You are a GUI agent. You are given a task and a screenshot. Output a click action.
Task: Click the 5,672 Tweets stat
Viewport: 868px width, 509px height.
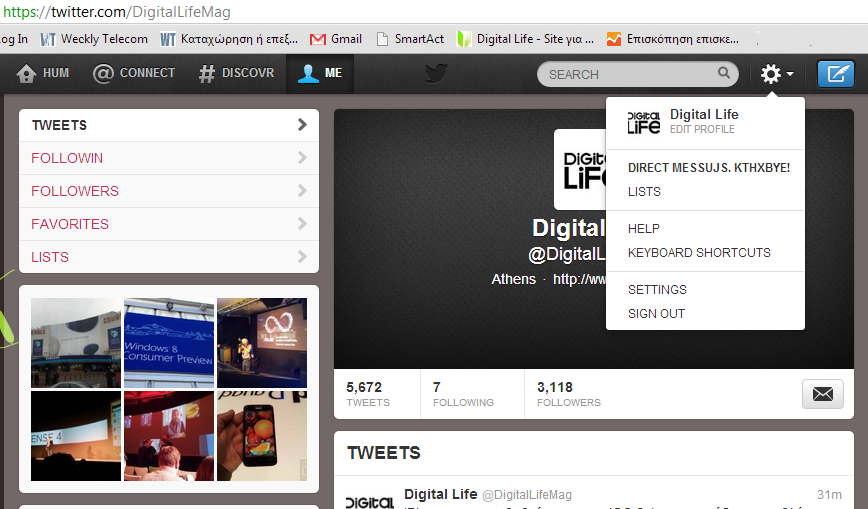(x=368, y=394)
